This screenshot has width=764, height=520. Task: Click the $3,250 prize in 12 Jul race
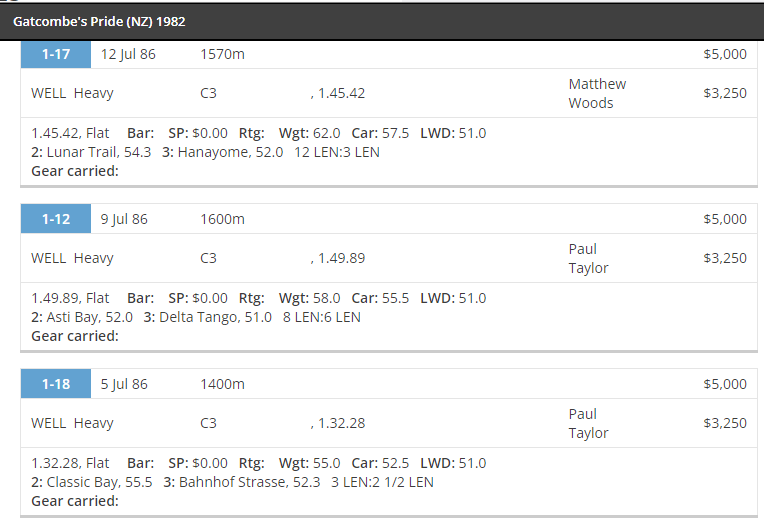[x=725, y=93]
